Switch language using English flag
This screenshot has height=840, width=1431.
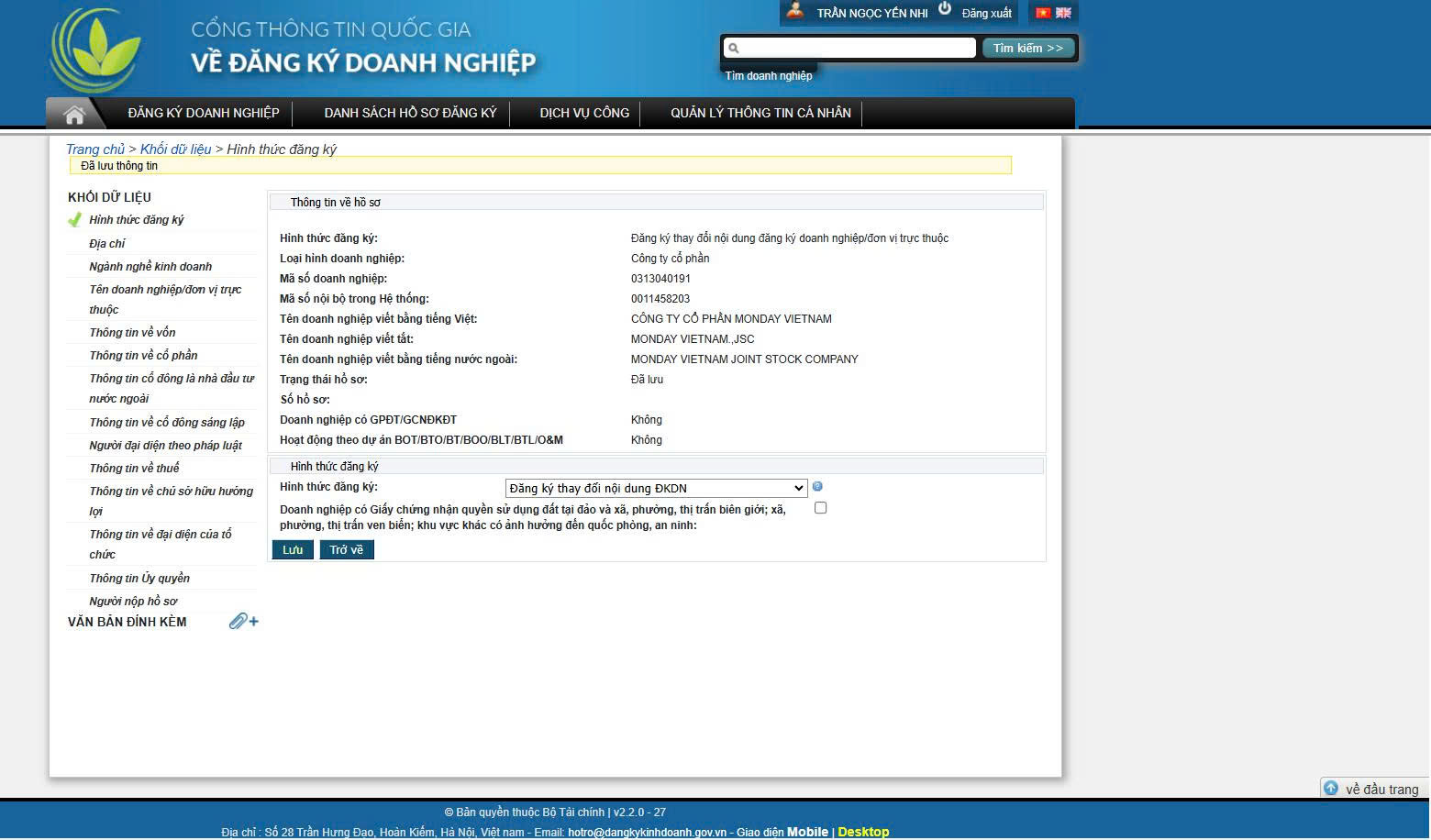click(1063, 13)
